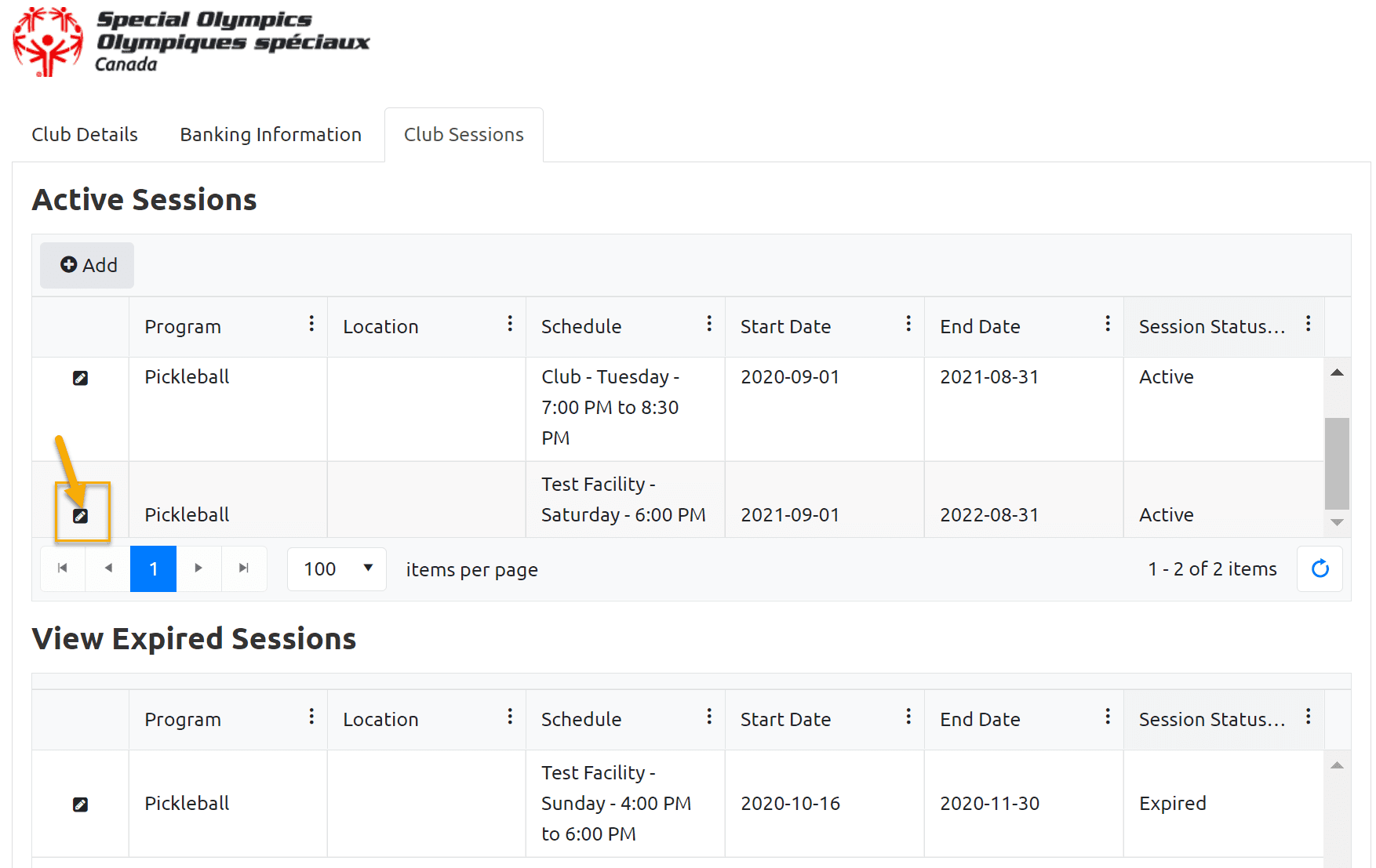Open Schedule column menu in Active Sessions

709,324
